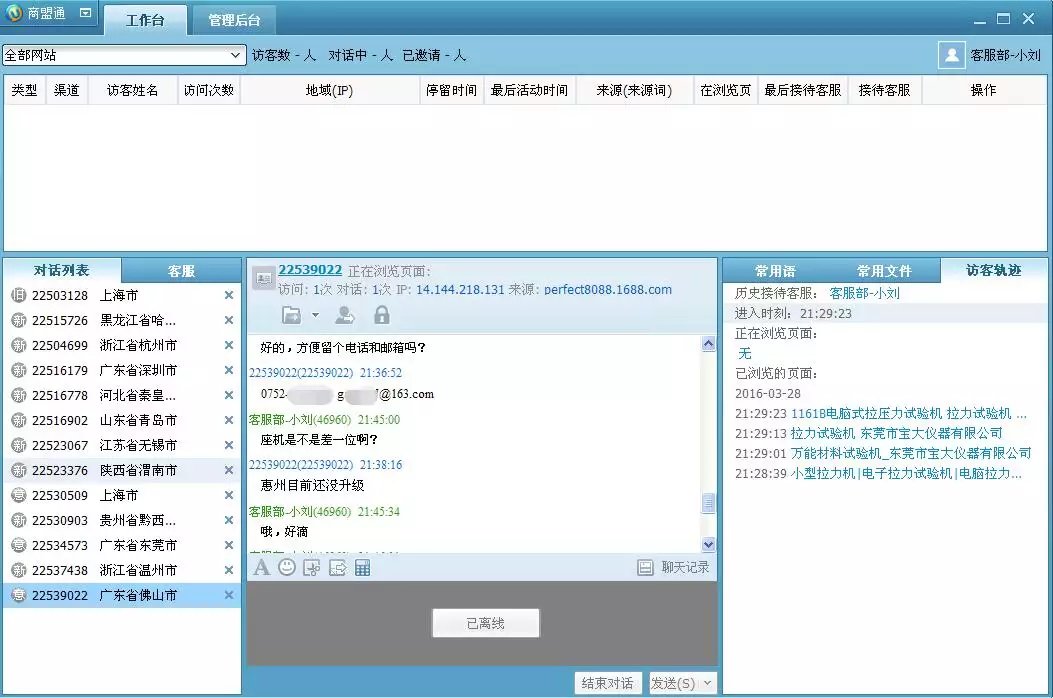The height and width of the screenshot is (698, 1053).
Task: Expand the folder icon dropdown arrow
Action: (x=315, y=316)
